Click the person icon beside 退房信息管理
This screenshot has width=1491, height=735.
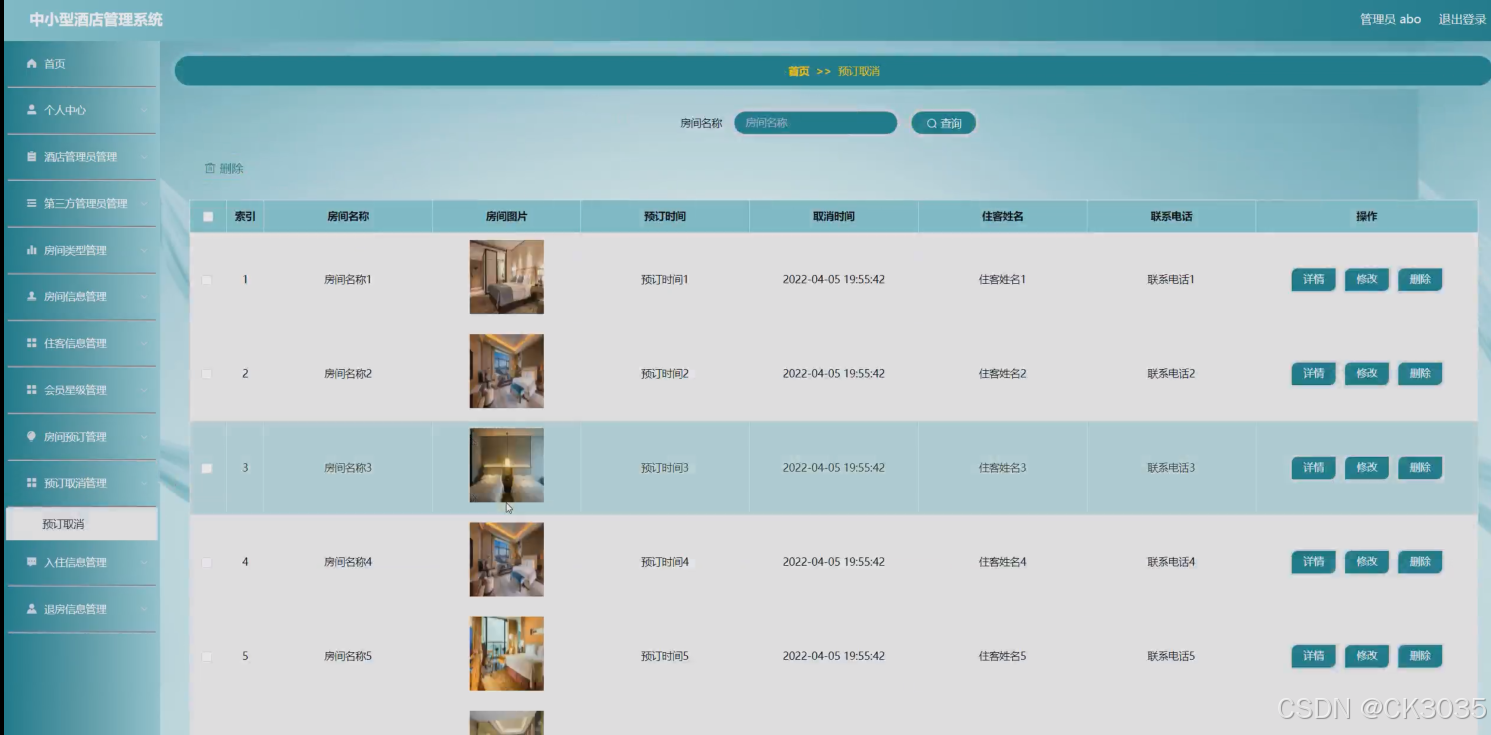[31, 609]
